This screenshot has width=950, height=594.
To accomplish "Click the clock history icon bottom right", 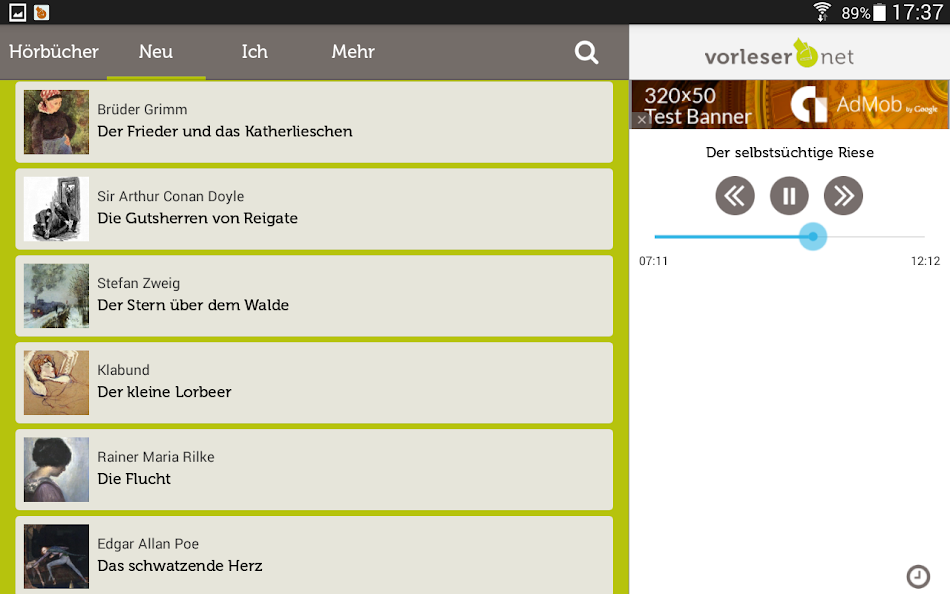I will tap(918, 576).
